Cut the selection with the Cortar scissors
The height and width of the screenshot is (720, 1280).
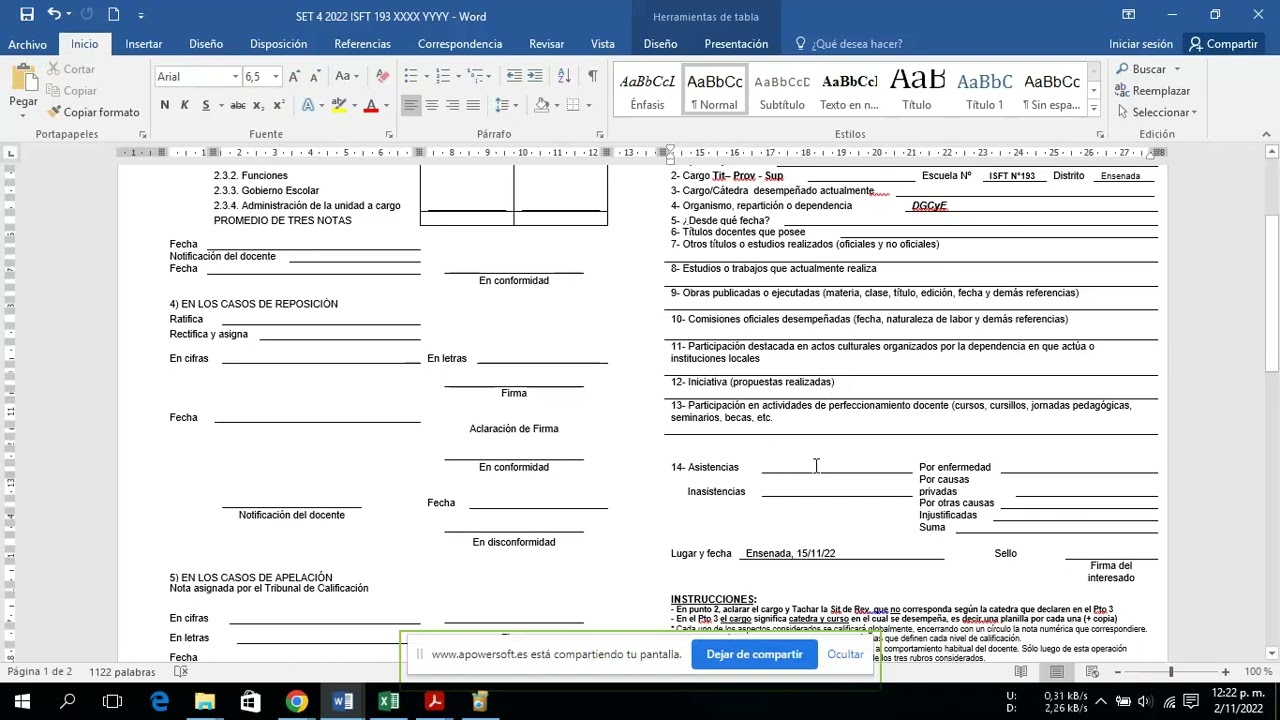pyautogui.click(x=71, y=69)
